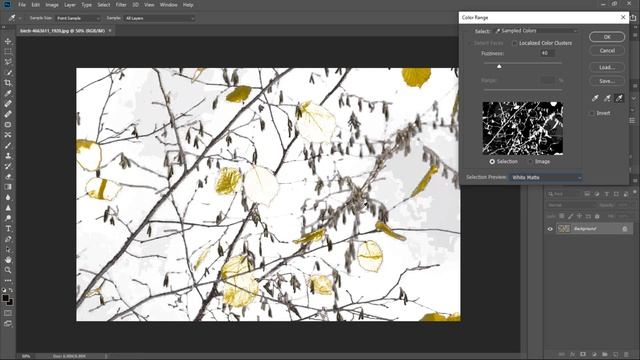Open the Edit Toolbar three-dots menu
Screen dimensions: 640x360
pyautogui.click(x=8, y=280)
